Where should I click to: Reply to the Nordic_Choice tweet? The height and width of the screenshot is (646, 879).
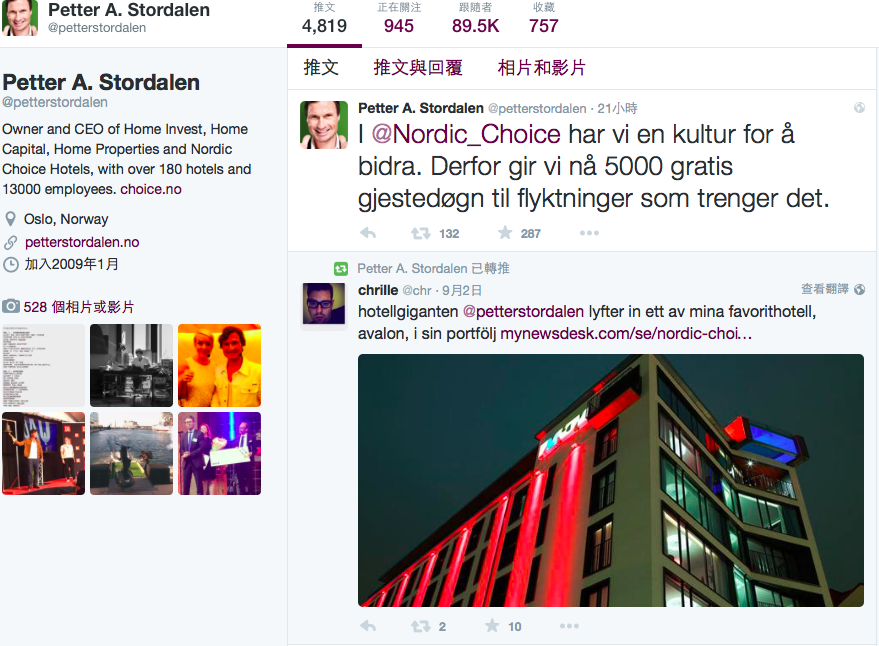pyautogui.click(x=368, y=233)
